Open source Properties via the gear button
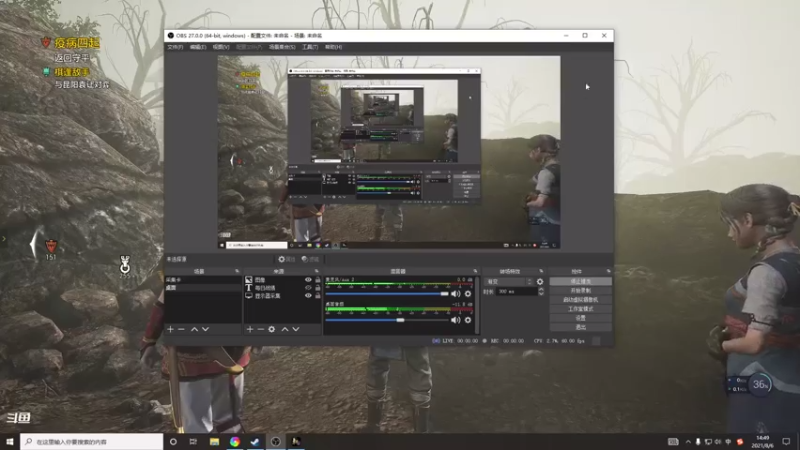The height and width of the screenshot is (450, 800). [x=287, y=259]
